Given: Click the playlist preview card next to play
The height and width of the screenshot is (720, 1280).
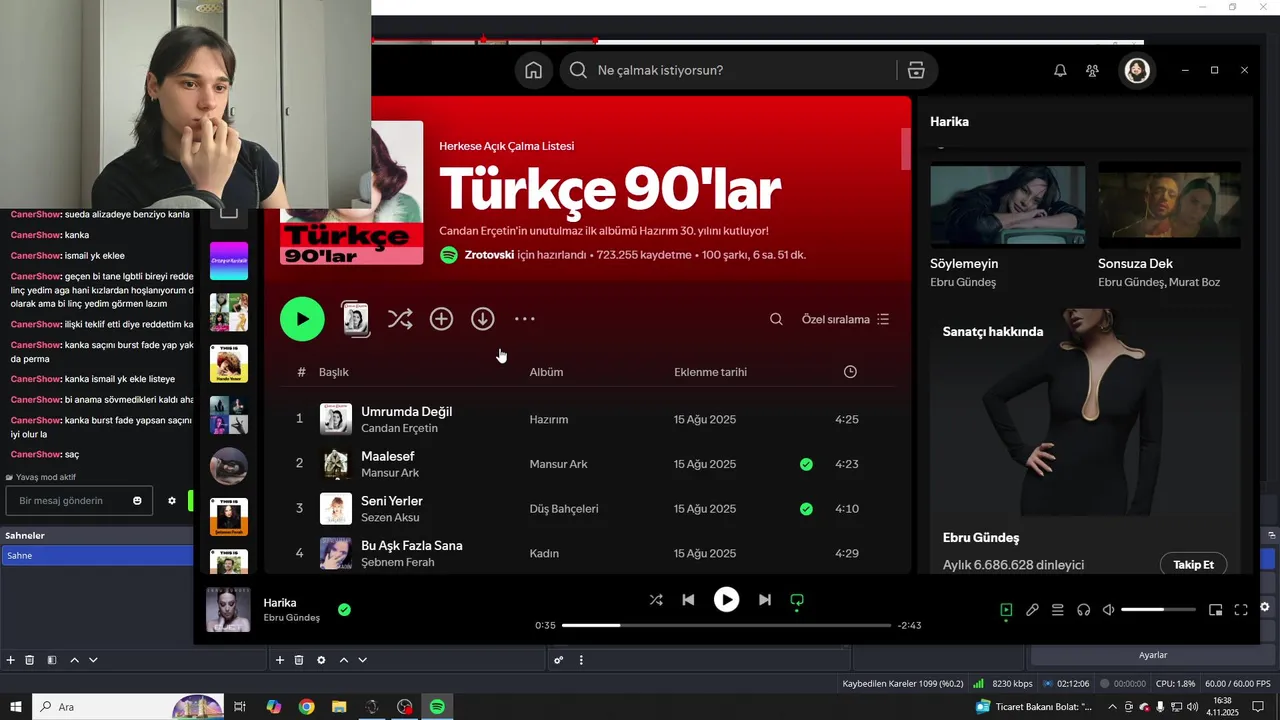Looking at the screenshot, I should pos(356,319).
